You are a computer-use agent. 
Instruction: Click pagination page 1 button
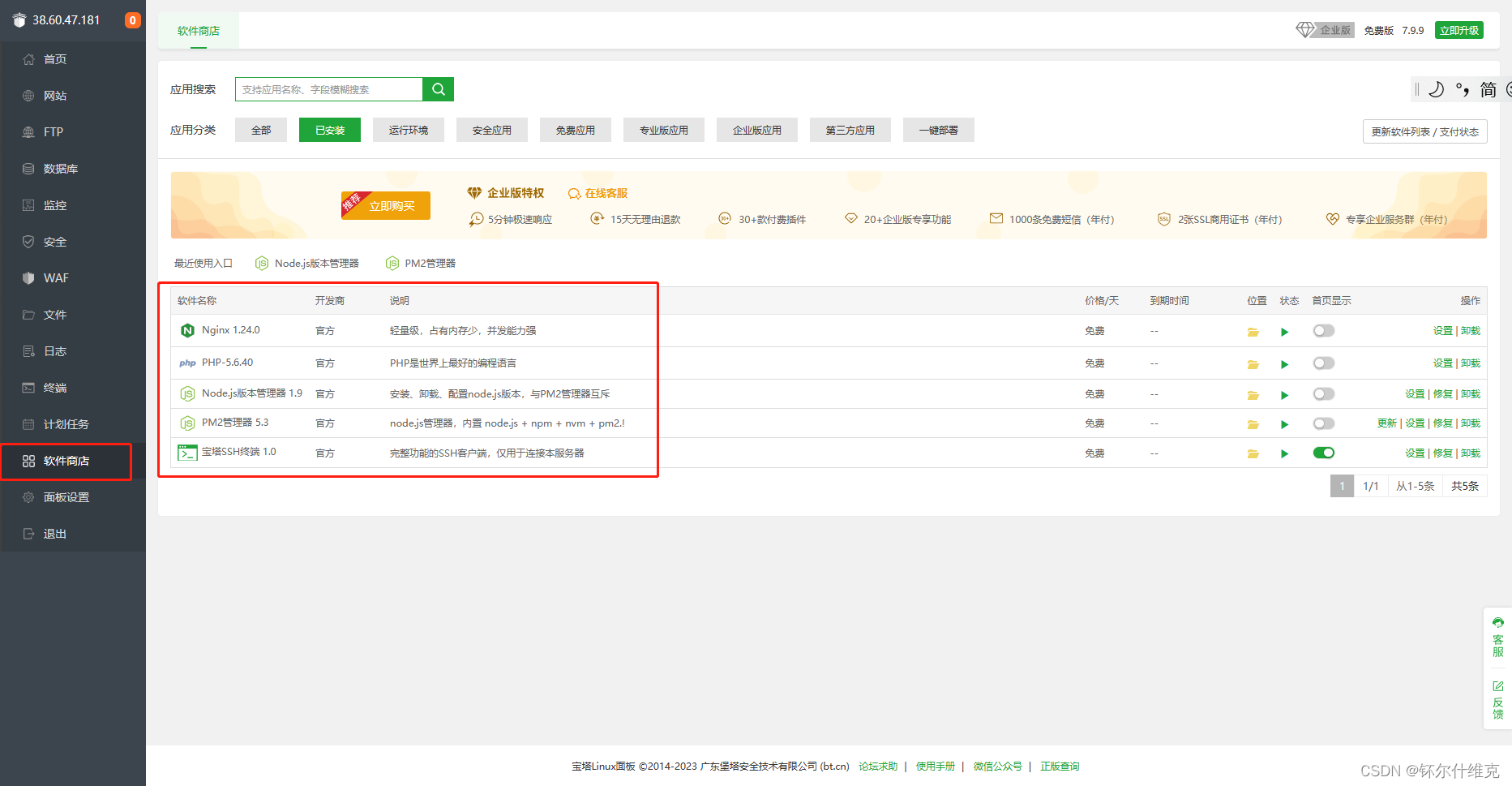pyautogui.click(x=1342, y=486)
